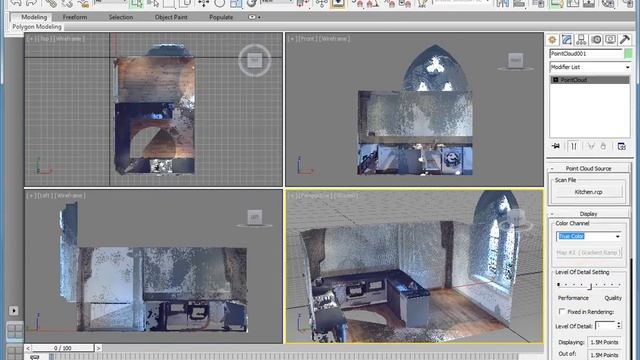
Task: Select the Select and Scale tool
Action: coord(236,4)
